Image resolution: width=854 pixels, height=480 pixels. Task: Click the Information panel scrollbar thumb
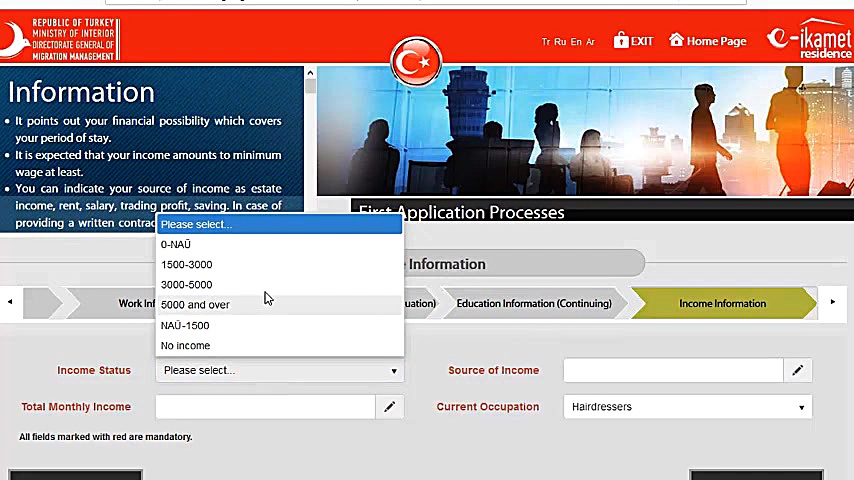pyautogui.click(x=310, y=86)
